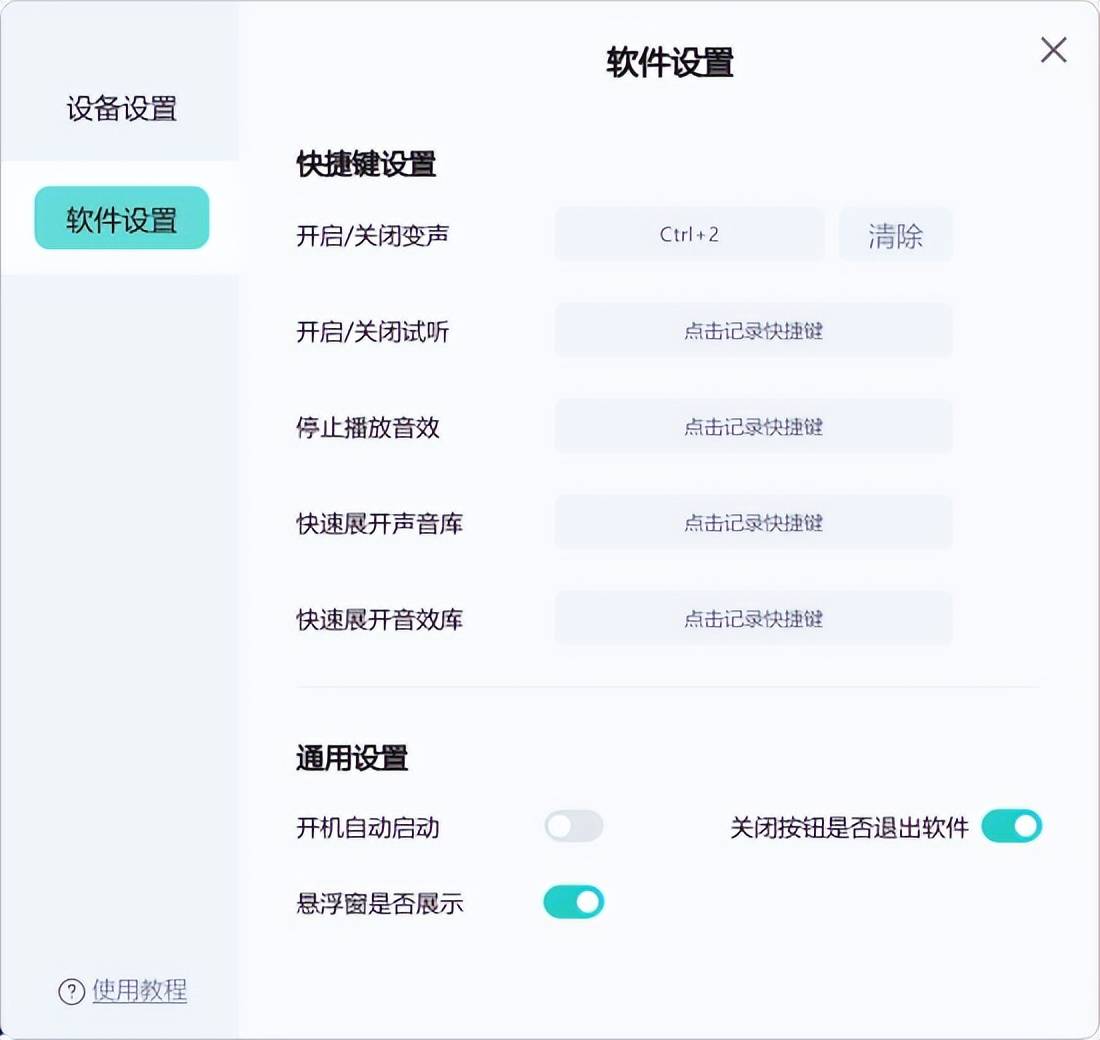This screenshot has width=1100, height=1040.
Task: Set the 快速展开音效库 shortcut field
Action: (x=753, y=619)
